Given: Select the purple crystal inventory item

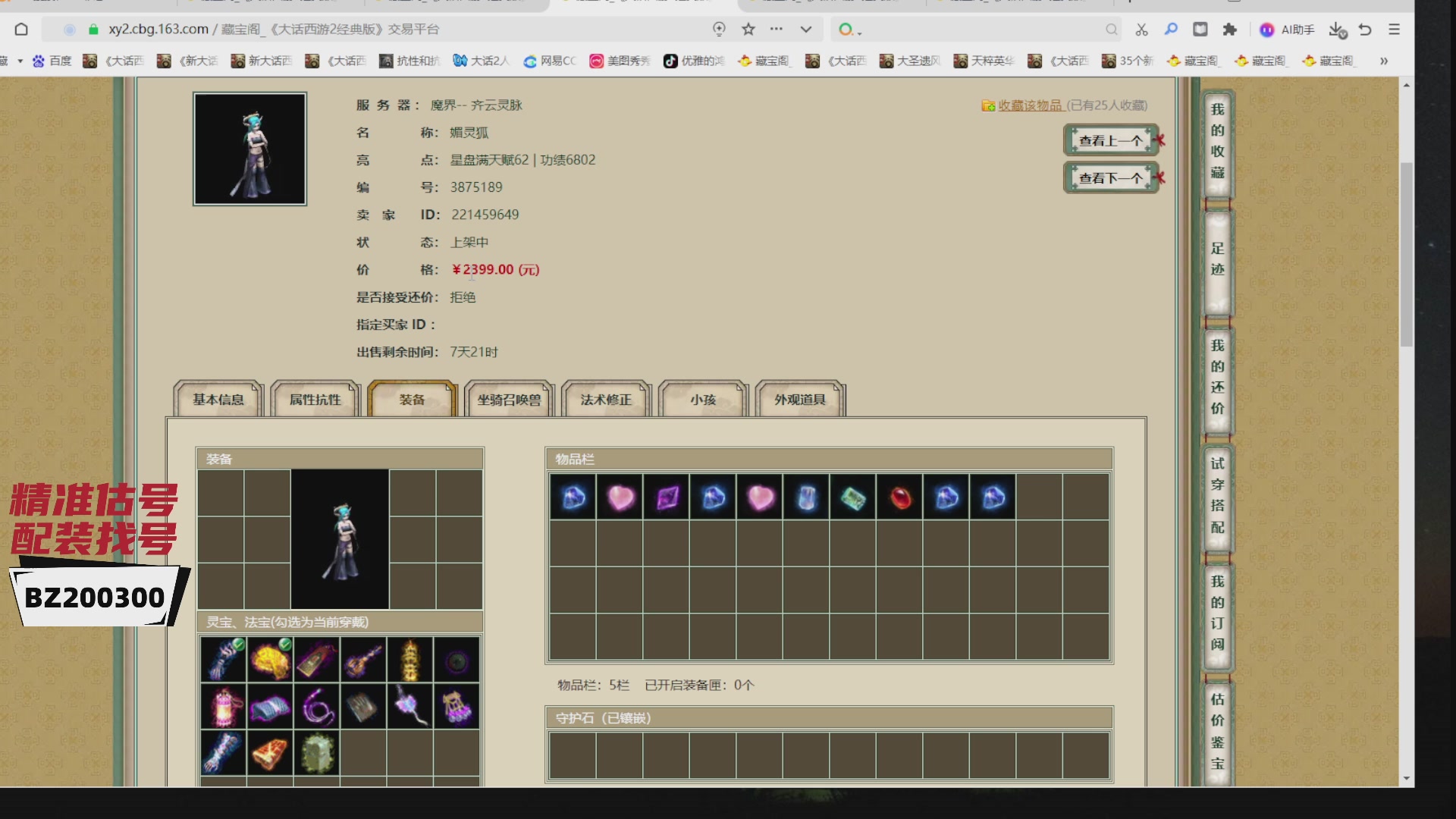Looking at the screenshot, I should (x=667, y=497).
